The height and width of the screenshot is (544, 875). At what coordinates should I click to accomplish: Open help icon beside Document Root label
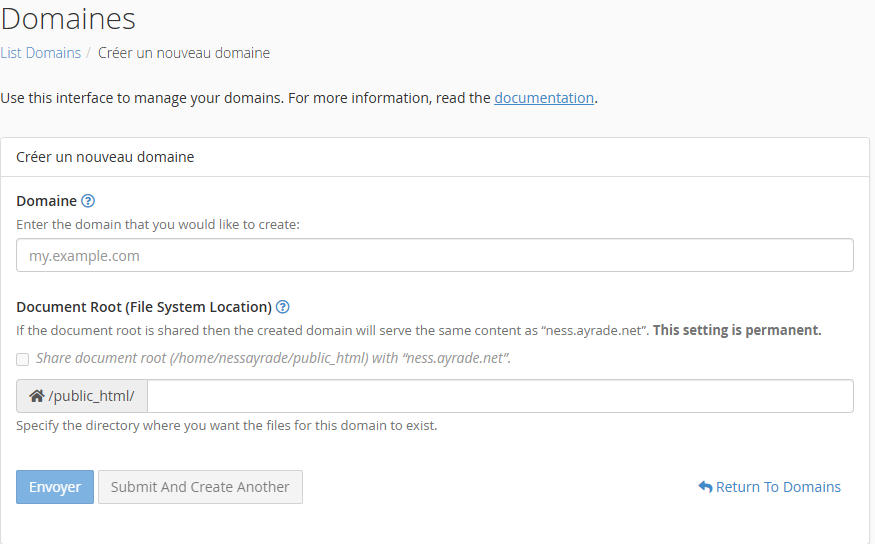[x=283, y=307]
